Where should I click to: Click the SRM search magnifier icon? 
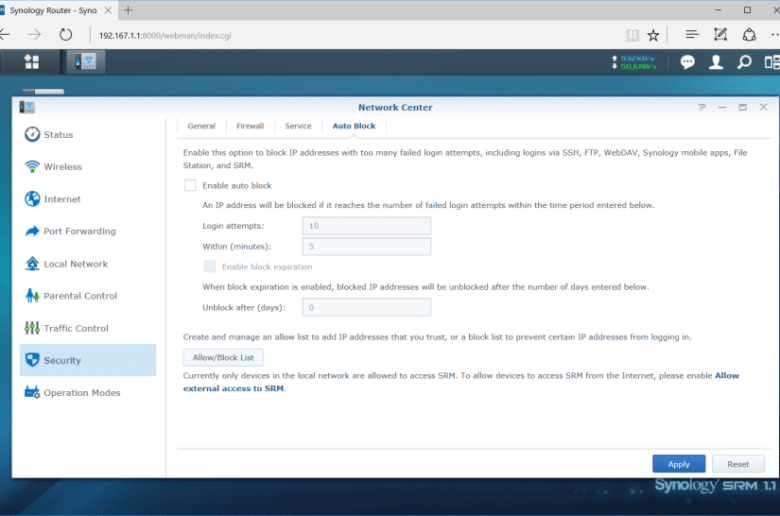point(744,62)
